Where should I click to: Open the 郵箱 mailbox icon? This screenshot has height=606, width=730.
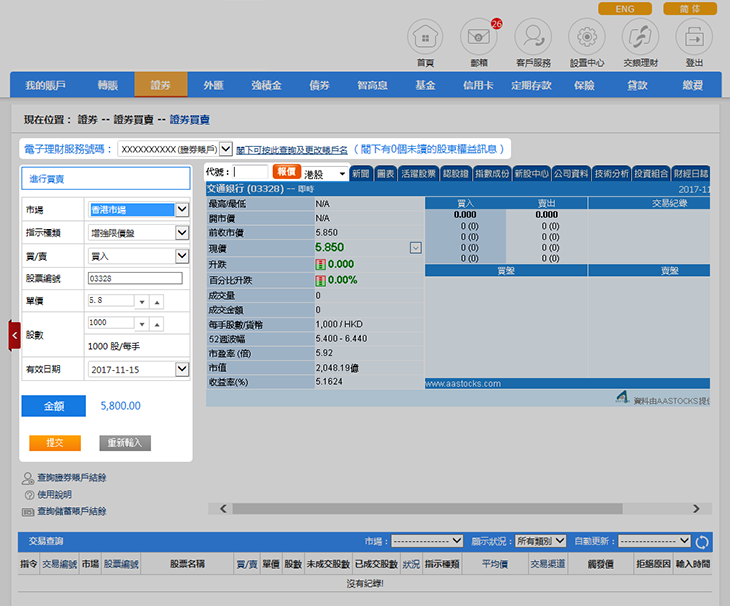click(479, 38)
